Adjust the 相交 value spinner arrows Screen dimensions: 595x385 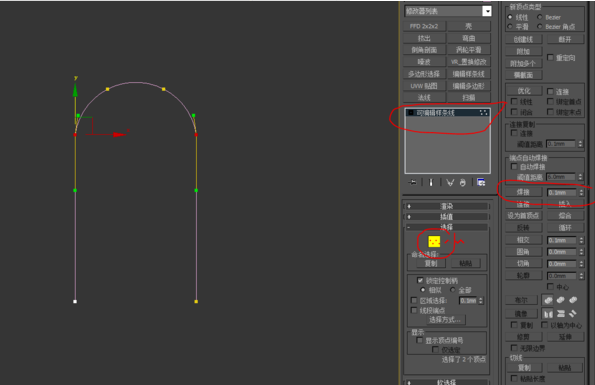pos(581,240)
